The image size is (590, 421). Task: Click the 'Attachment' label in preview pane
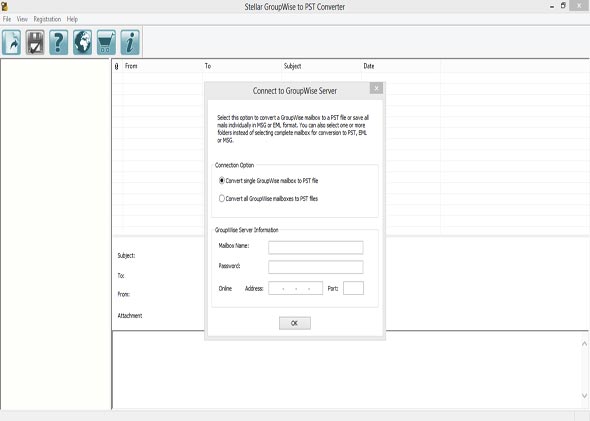[x=130, y=316]
